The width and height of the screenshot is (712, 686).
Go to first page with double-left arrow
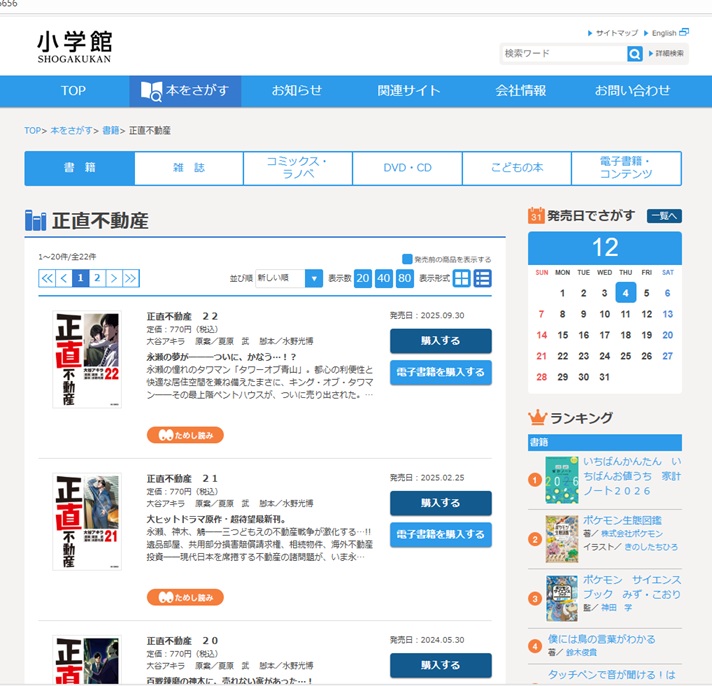click(47, 278)
